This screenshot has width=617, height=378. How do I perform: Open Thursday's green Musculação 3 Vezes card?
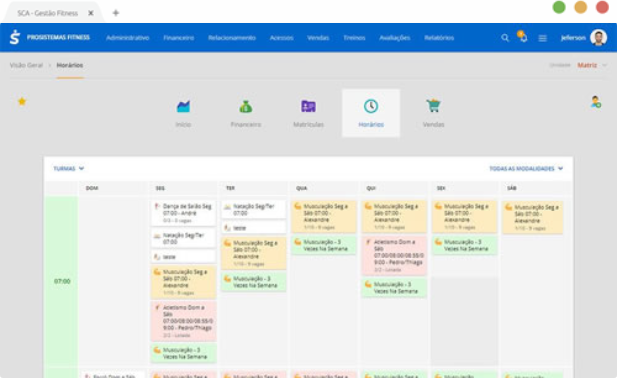(x=394, y=288)
